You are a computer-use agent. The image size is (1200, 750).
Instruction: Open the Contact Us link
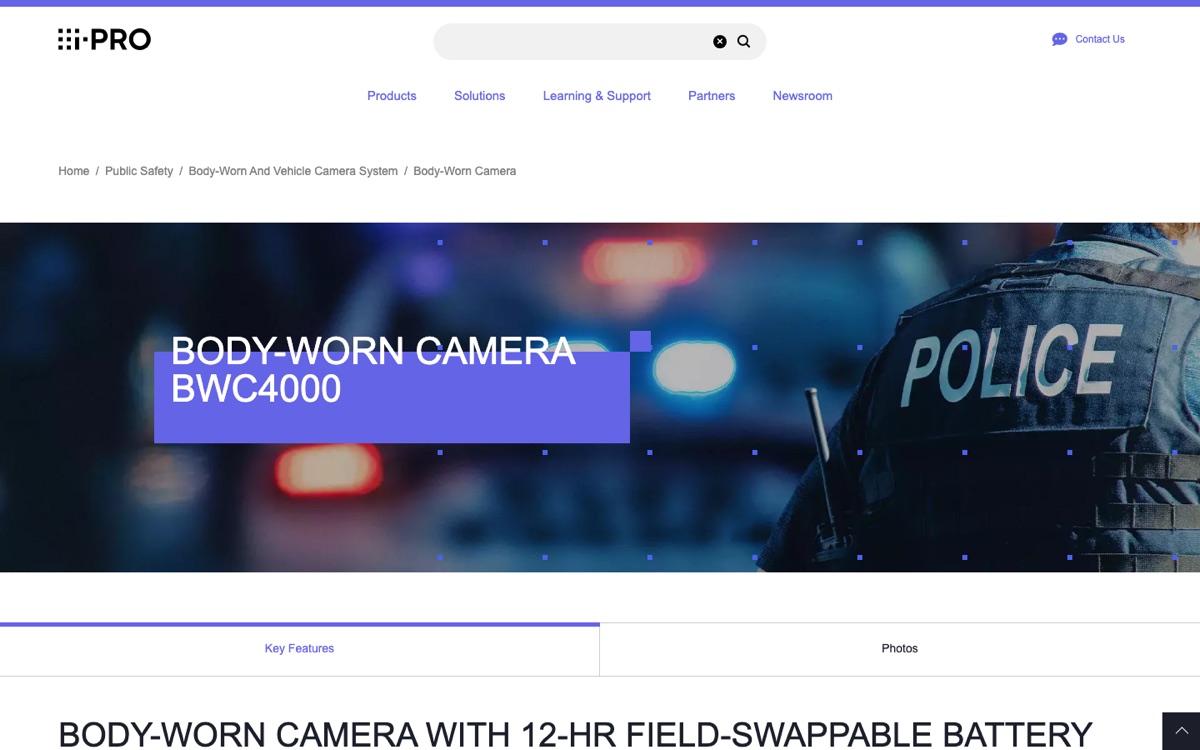tap(1100, 40)
